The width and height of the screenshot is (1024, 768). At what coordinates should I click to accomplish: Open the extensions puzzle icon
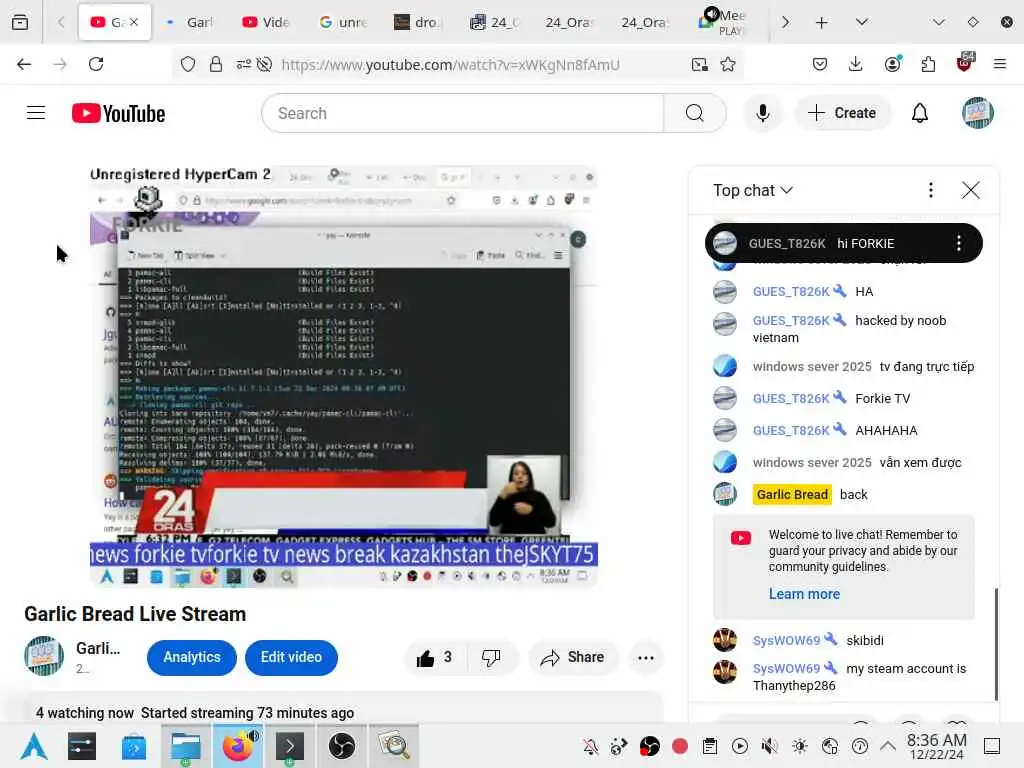(x=928, y=64)
